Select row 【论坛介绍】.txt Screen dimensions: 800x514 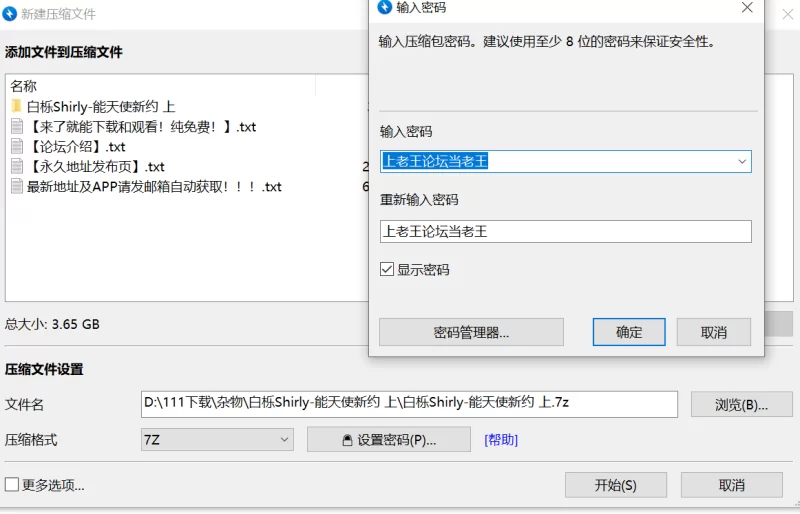click(187, 146)
